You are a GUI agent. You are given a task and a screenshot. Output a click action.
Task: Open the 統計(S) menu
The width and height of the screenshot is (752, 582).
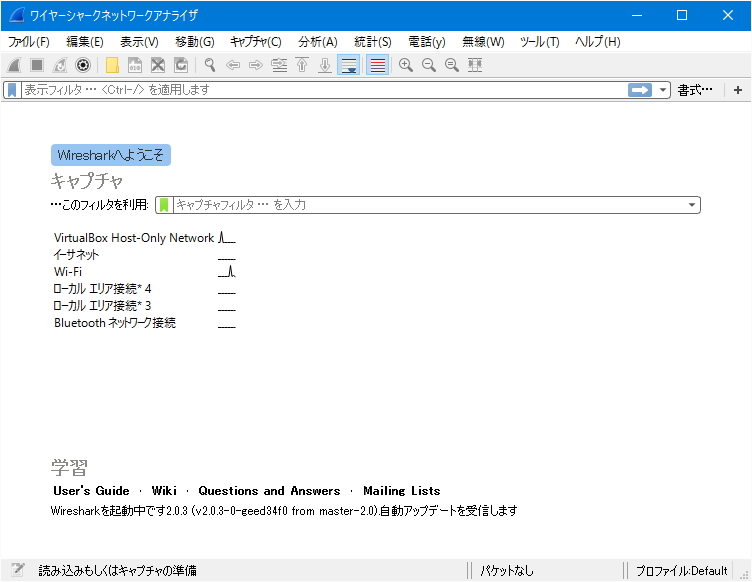pyautogui.click(x=373, y=42)
